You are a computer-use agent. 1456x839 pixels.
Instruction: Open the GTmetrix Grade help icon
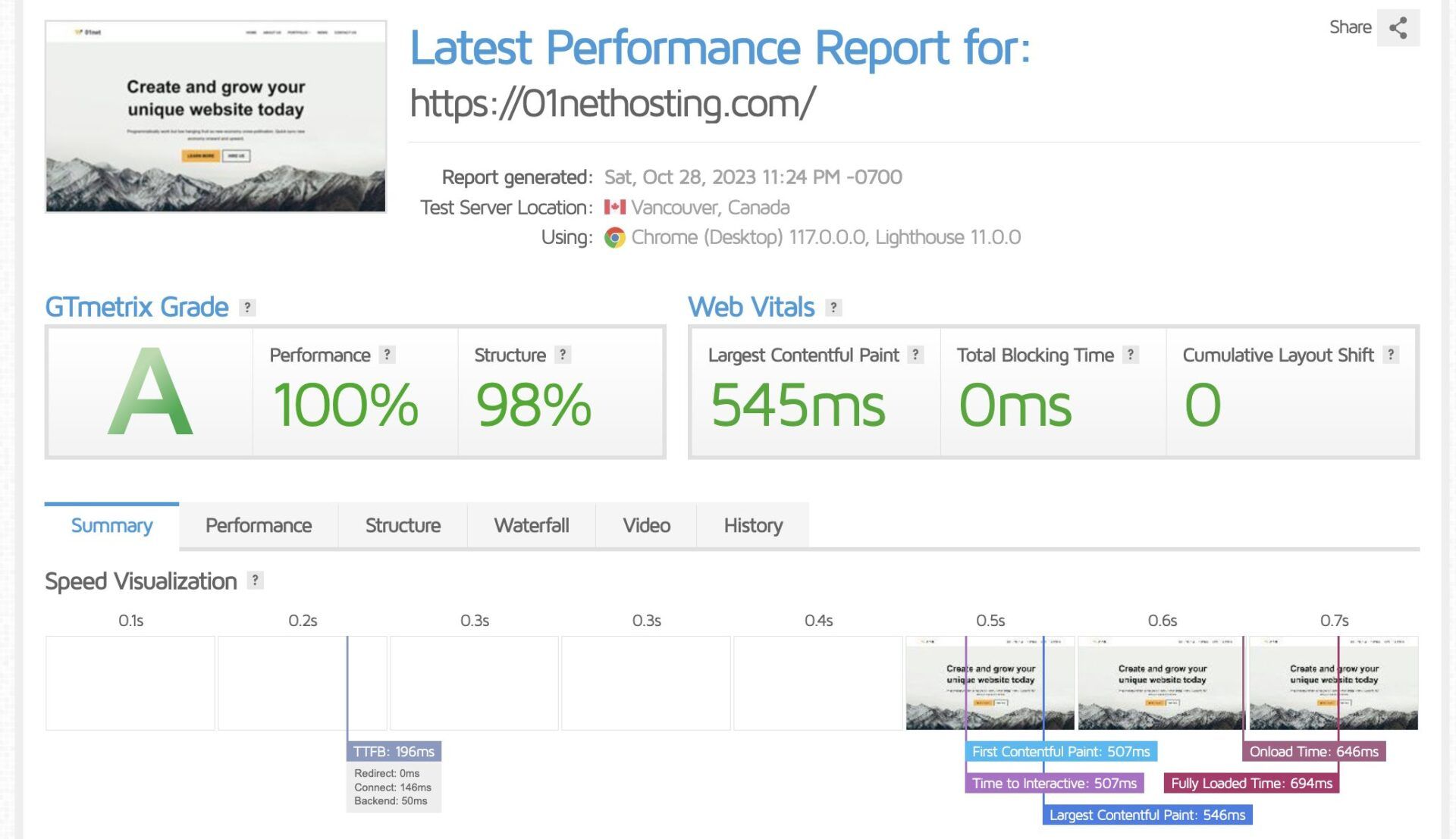[x=247, y=308]
